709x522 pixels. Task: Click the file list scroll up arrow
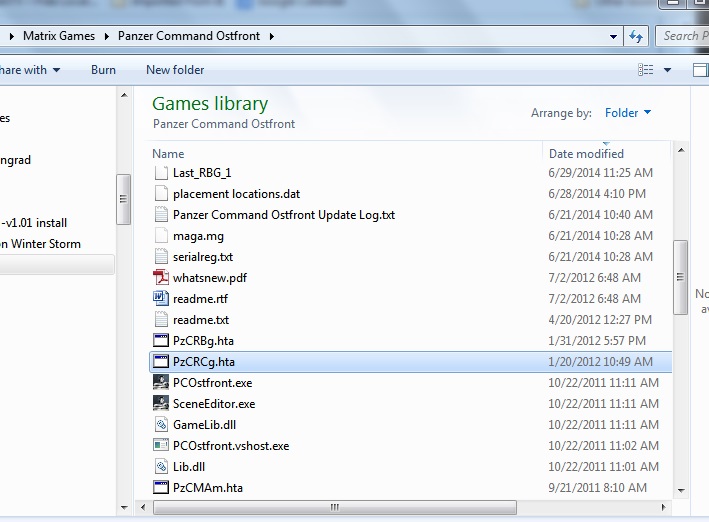pos(681,150)
